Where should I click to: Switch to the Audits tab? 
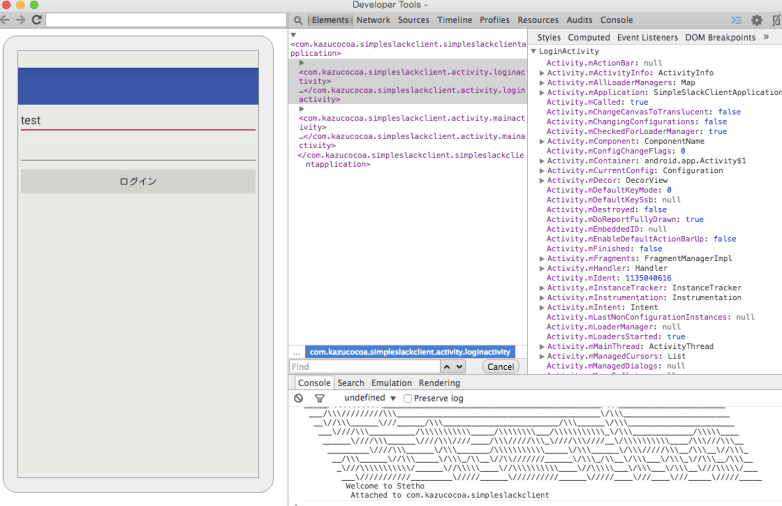tap(579, 20)
